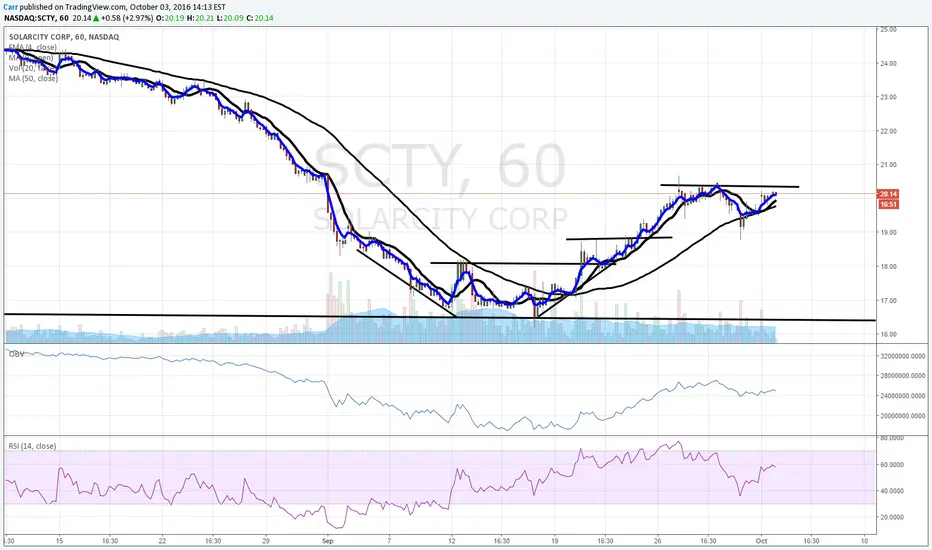Click the "7" date on time axis
The height and width of the screenshot is (550, 932).
(x=389, y=541)
